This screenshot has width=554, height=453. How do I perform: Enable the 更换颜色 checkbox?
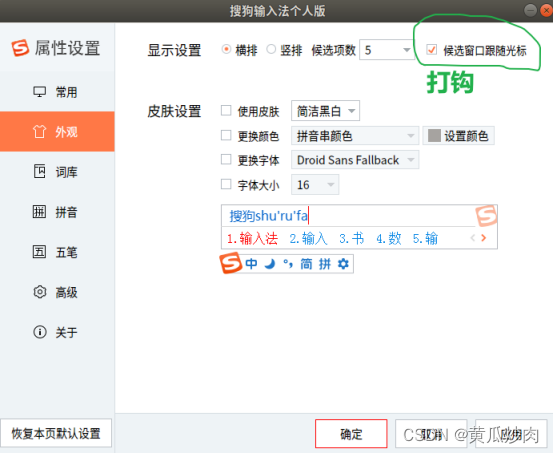click(x=226, y=135)
